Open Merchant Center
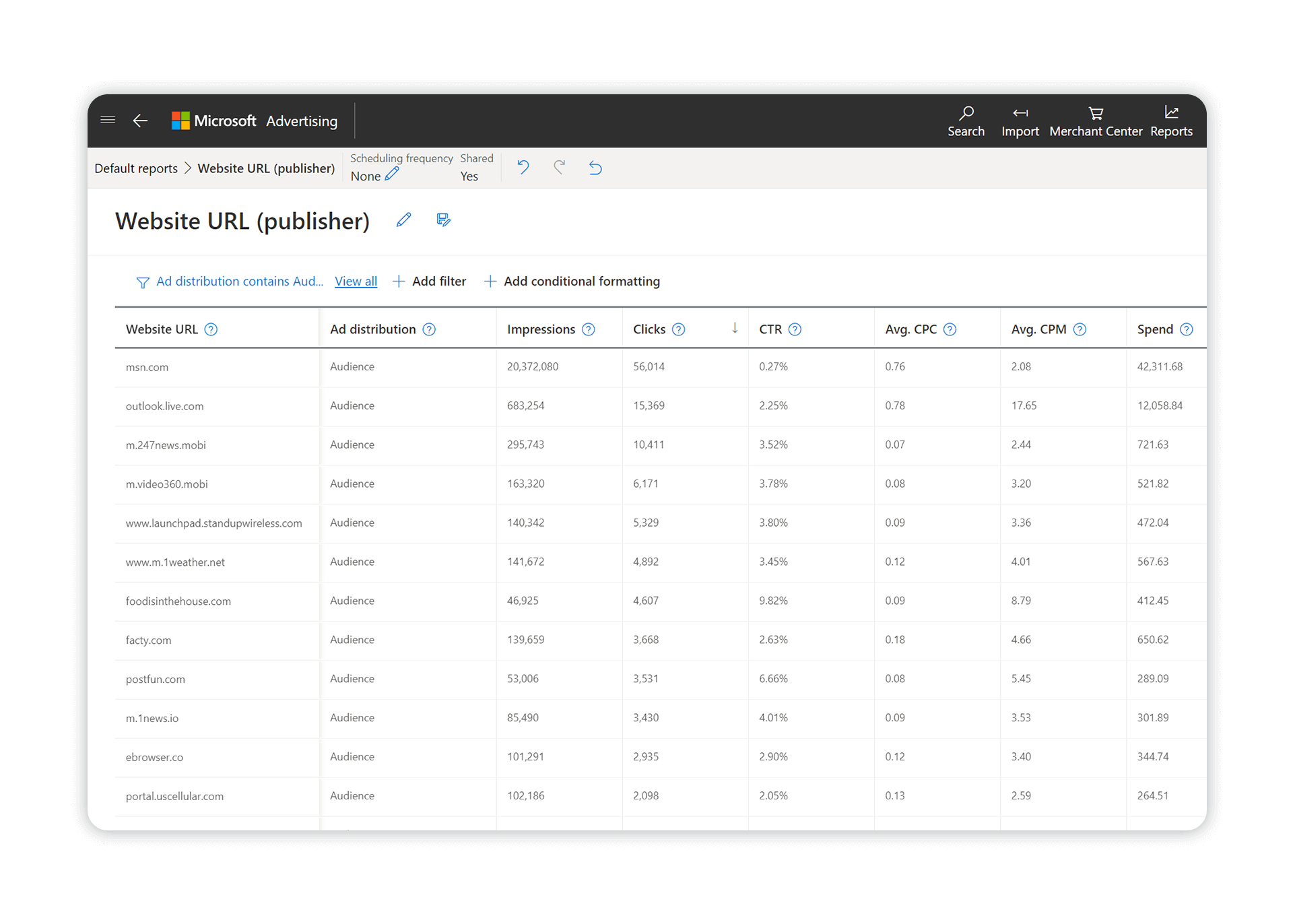The width and height of the screenshot is (1293, 924). tap(1094, 121)
